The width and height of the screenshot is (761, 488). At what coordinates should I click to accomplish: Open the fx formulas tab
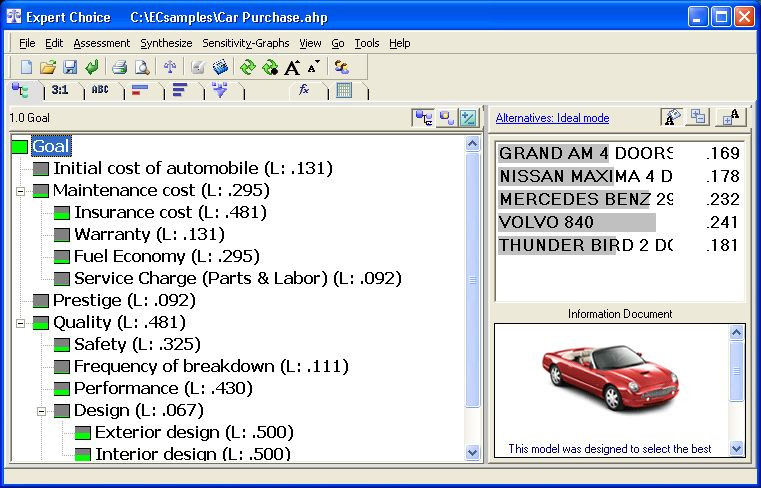(305, 90)
